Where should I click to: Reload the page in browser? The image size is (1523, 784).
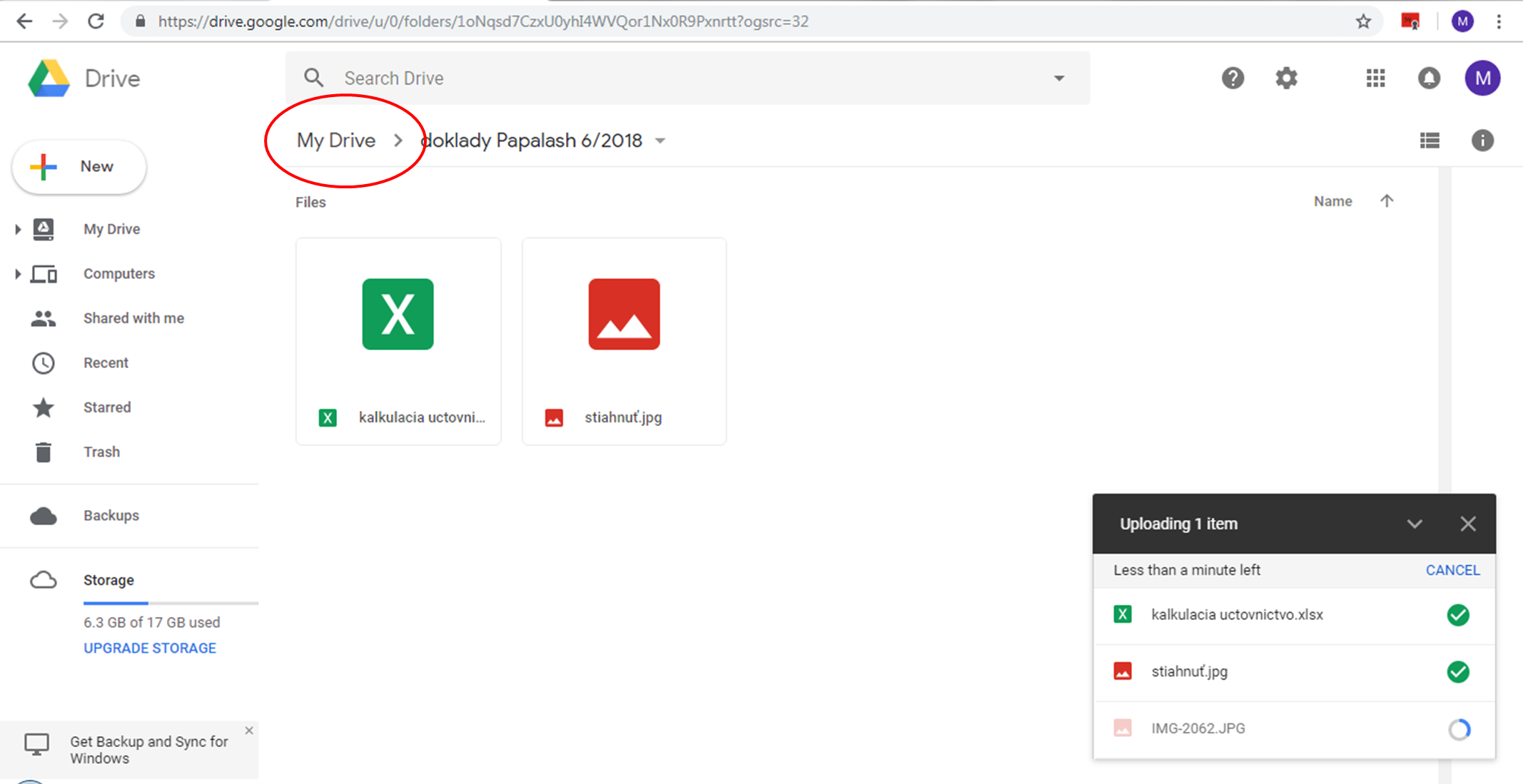click(x=96, y=21)
